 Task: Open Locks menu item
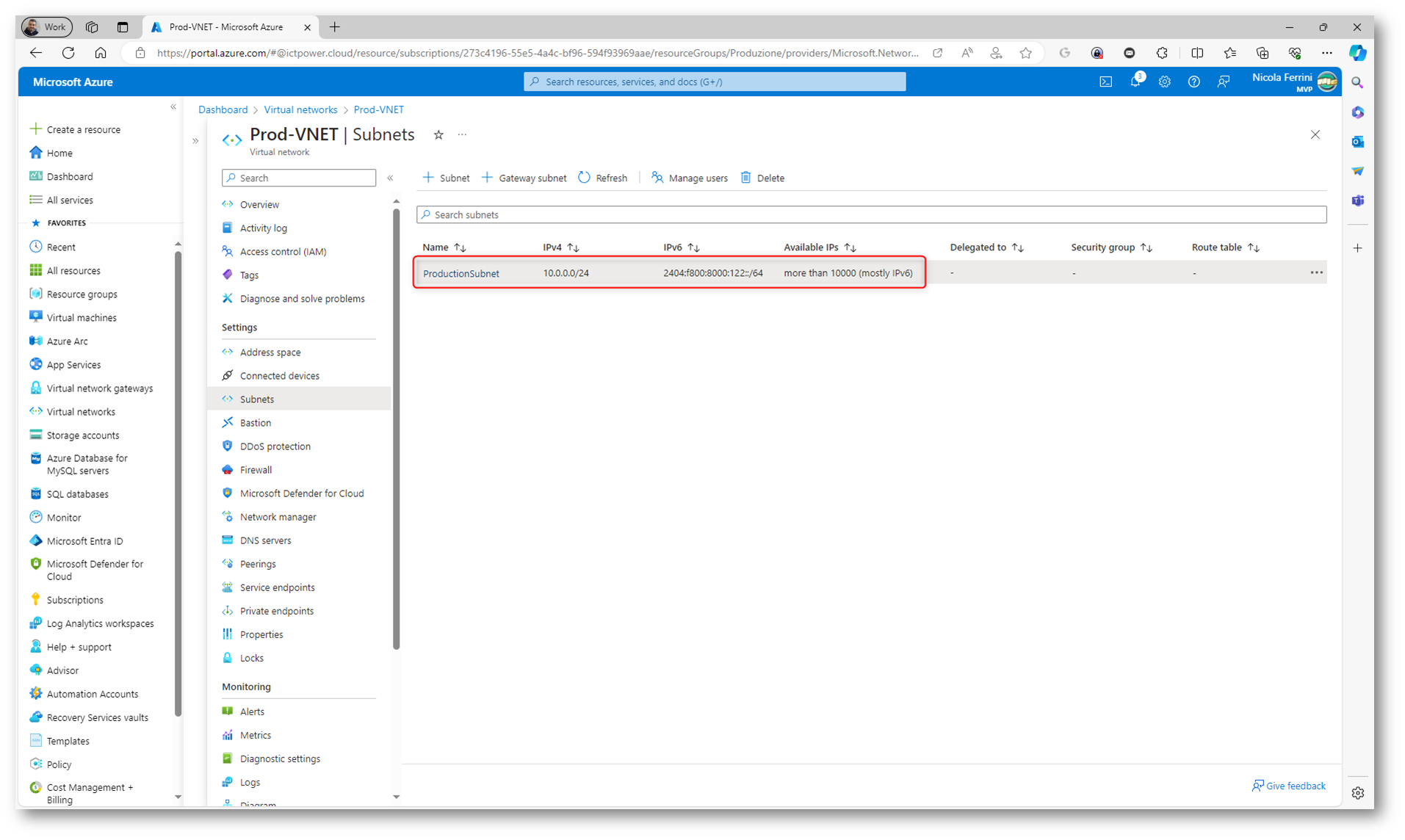(251, 658)
